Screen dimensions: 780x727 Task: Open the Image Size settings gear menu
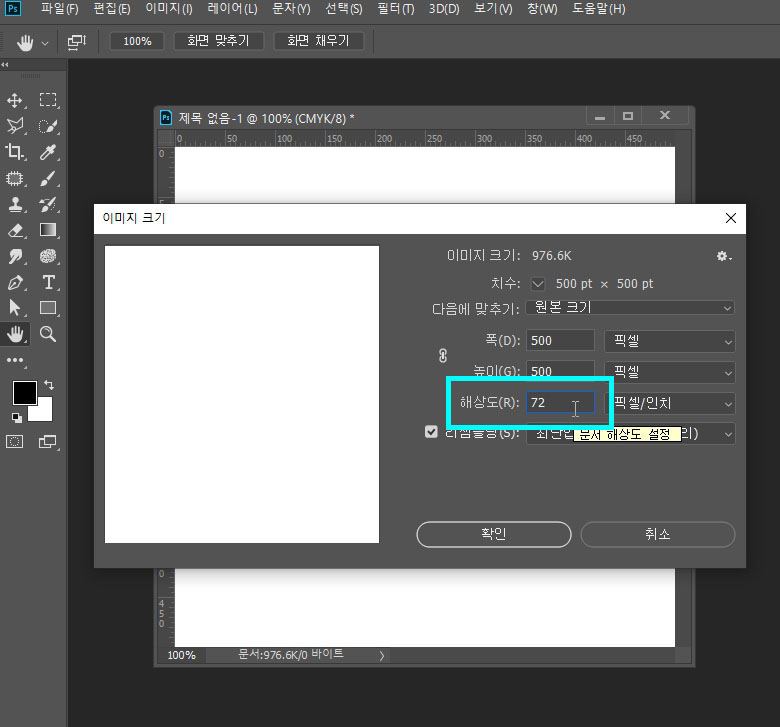pyautogui.click(x=724, y=256)
